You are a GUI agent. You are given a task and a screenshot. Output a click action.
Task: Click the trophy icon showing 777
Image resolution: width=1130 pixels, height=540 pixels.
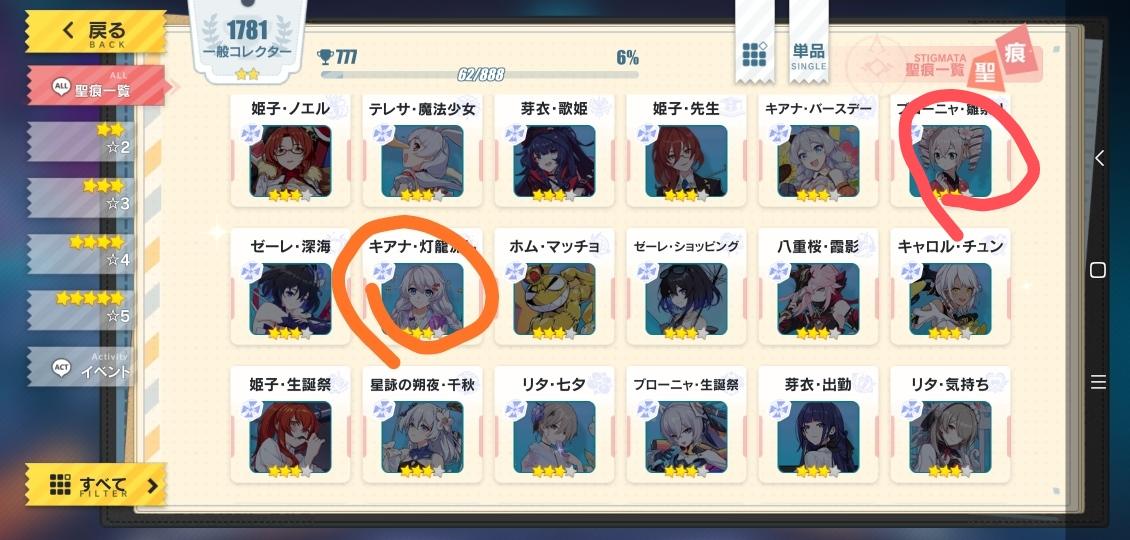[x=325, y=57]
